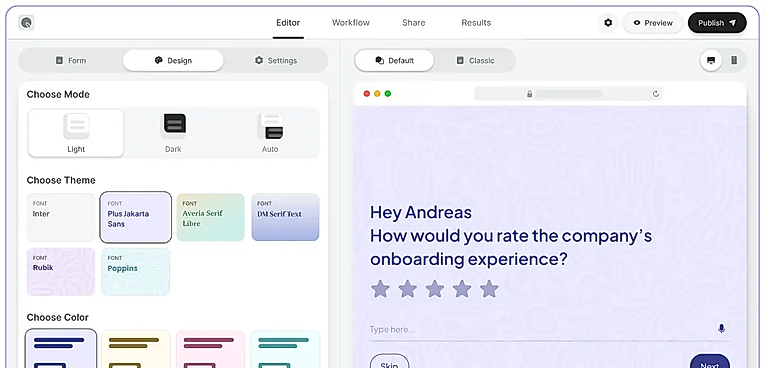The width and height of the screenshot is (765, 368).
Task: Choose the Auto mode option
Action: pos(270,133)
